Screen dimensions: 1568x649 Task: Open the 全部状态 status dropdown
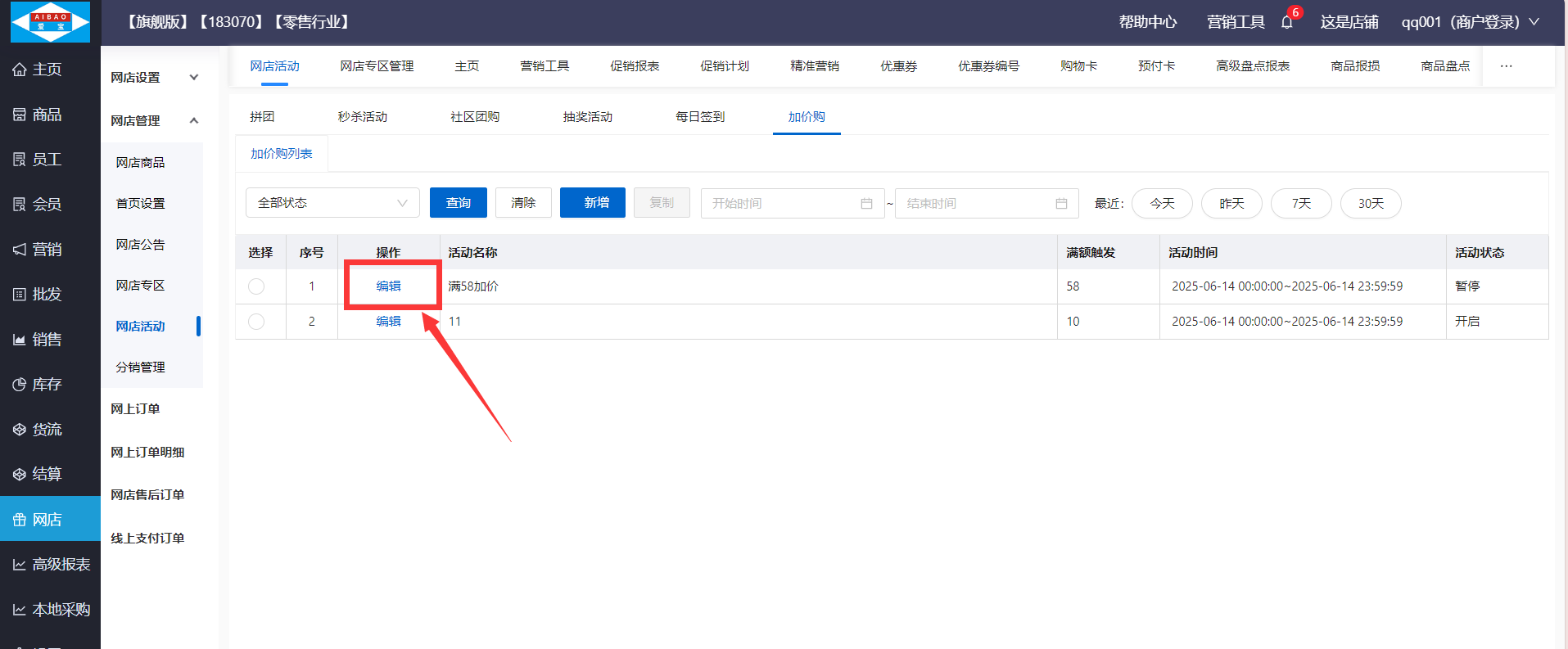(332, 203)
